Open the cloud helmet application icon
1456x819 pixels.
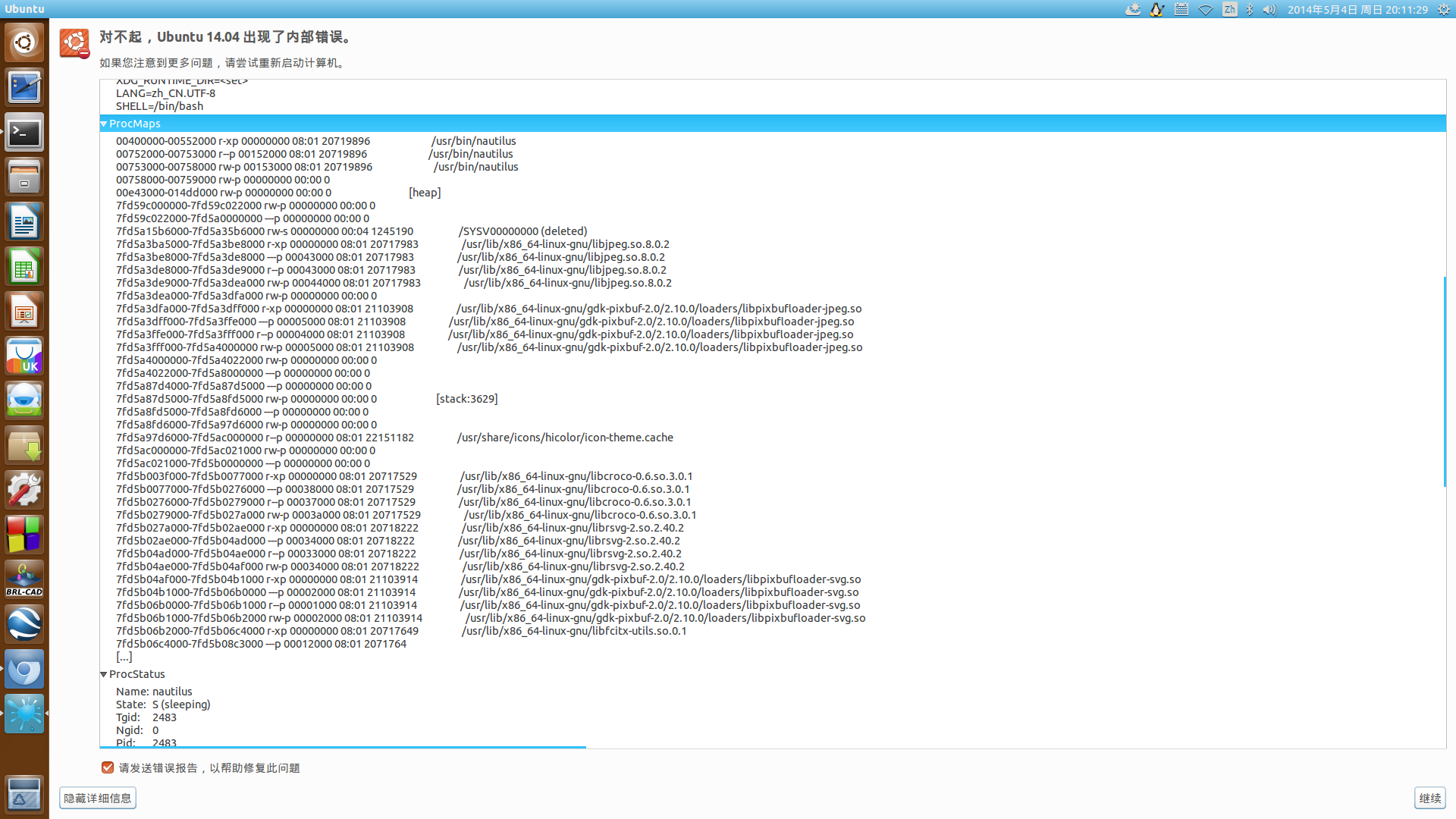click(24, 401)
